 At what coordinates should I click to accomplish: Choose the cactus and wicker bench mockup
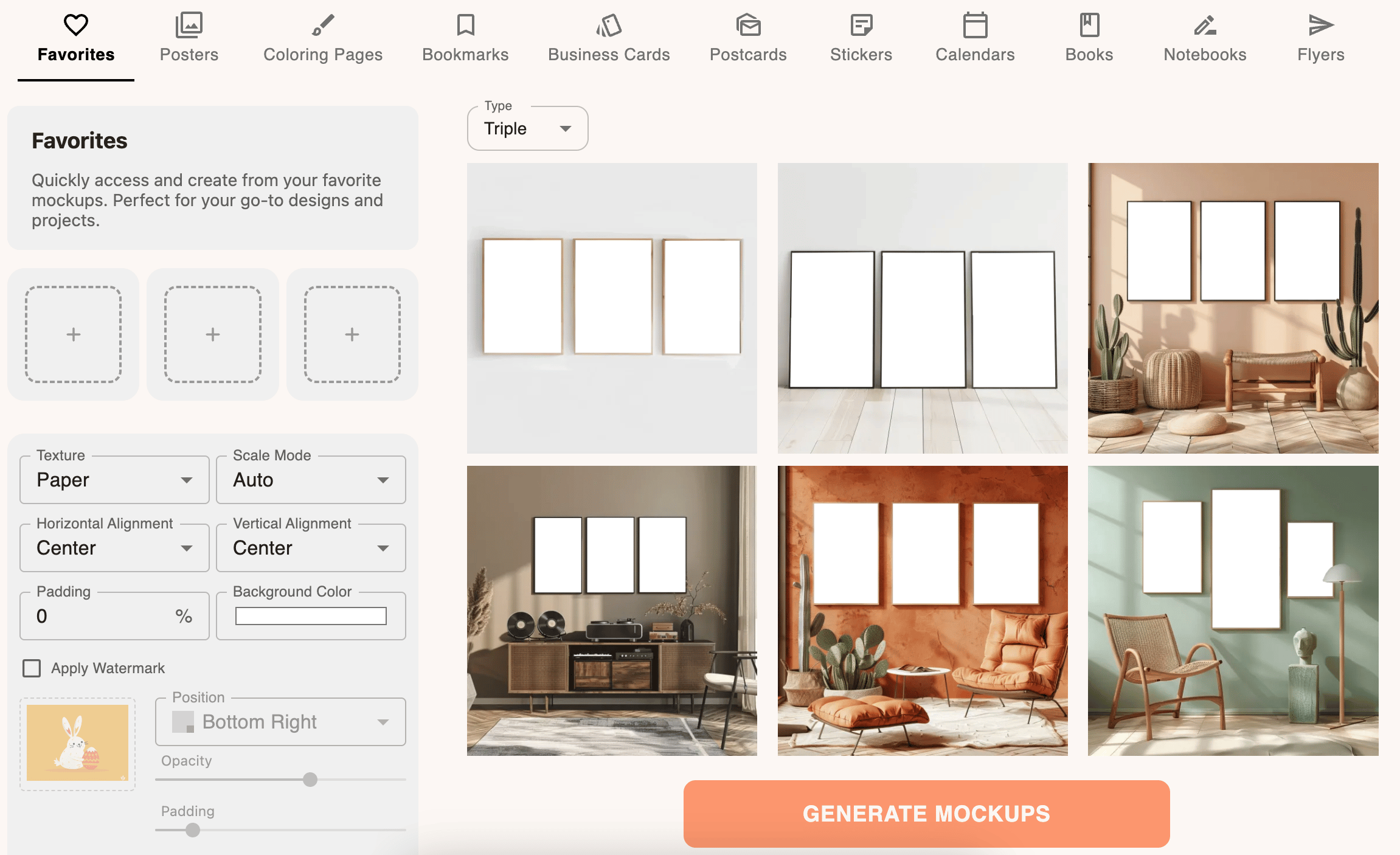pos(1233,308)
